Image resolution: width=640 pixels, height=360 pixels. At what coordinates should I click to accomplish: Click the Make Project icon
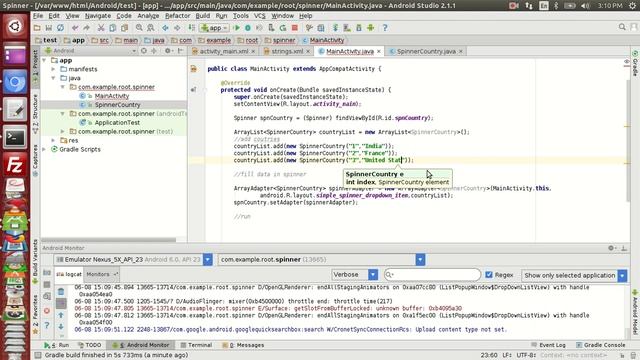point(191,28)
